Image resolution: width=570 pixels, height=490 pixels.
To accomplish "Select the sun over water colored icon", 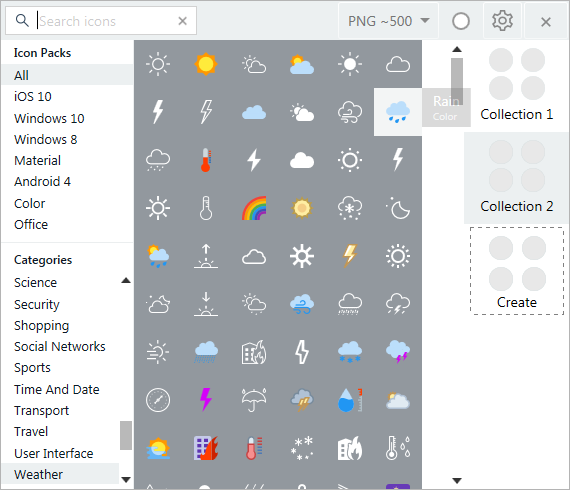I will tap(158, 448).
